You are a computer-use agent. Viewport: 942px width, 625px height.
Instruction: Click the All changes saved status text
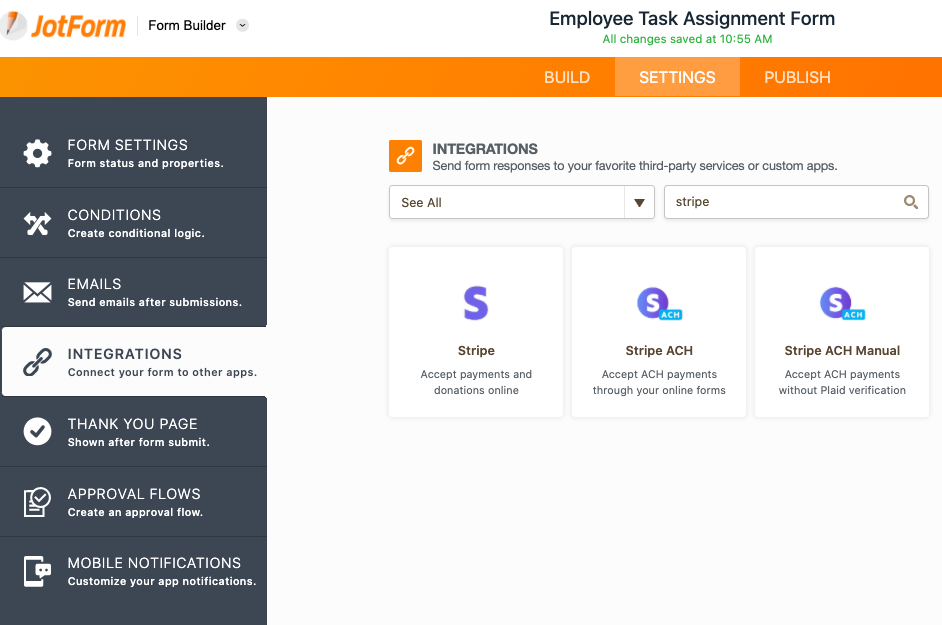687,39
